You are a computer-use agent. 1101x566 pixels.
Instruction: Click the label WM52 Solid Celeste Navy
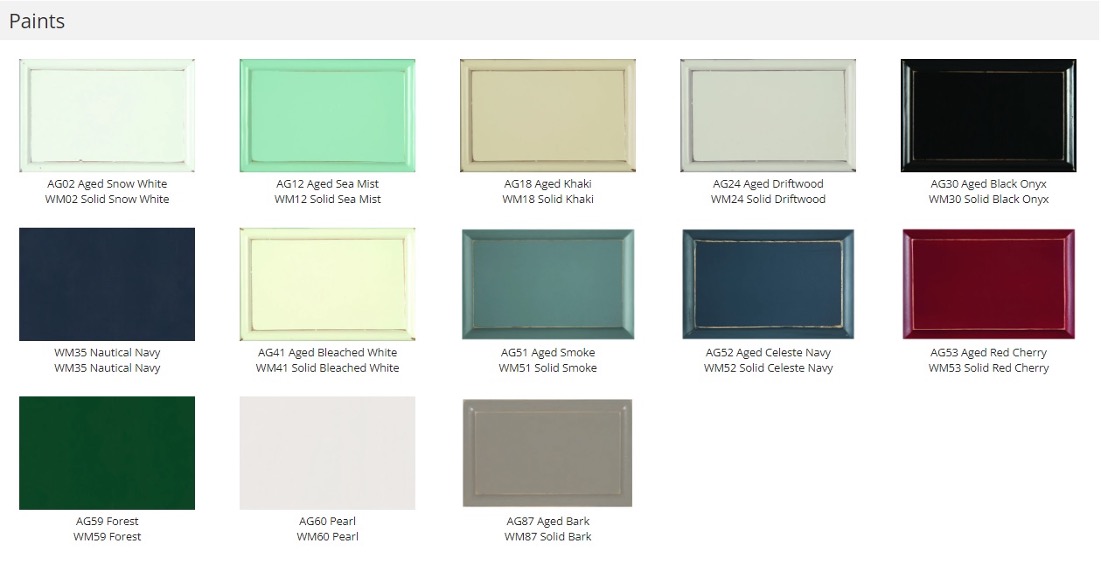pyautogui.click(x=768, y=368)
